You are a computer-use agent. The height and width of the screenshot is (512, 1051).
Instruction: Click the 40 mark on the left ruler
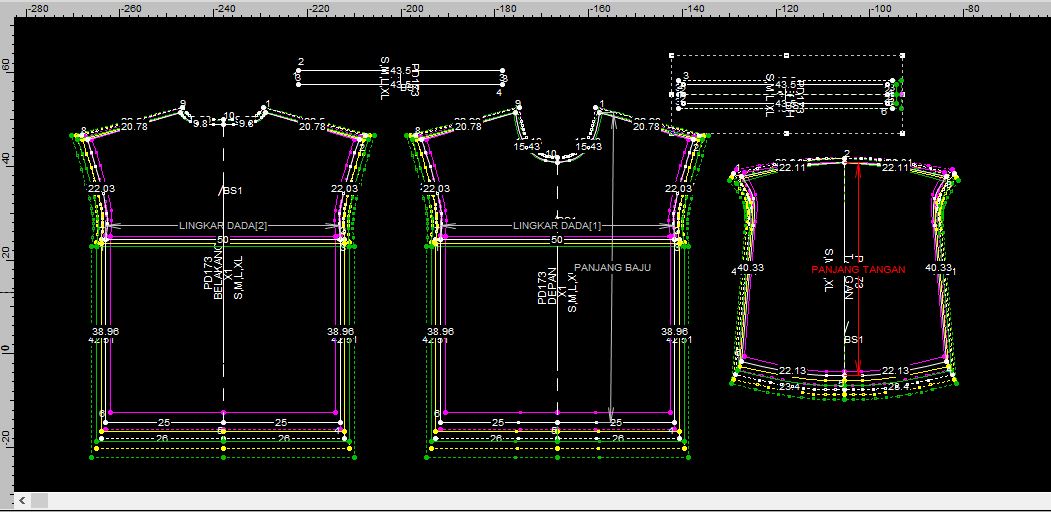coord(6,158)
